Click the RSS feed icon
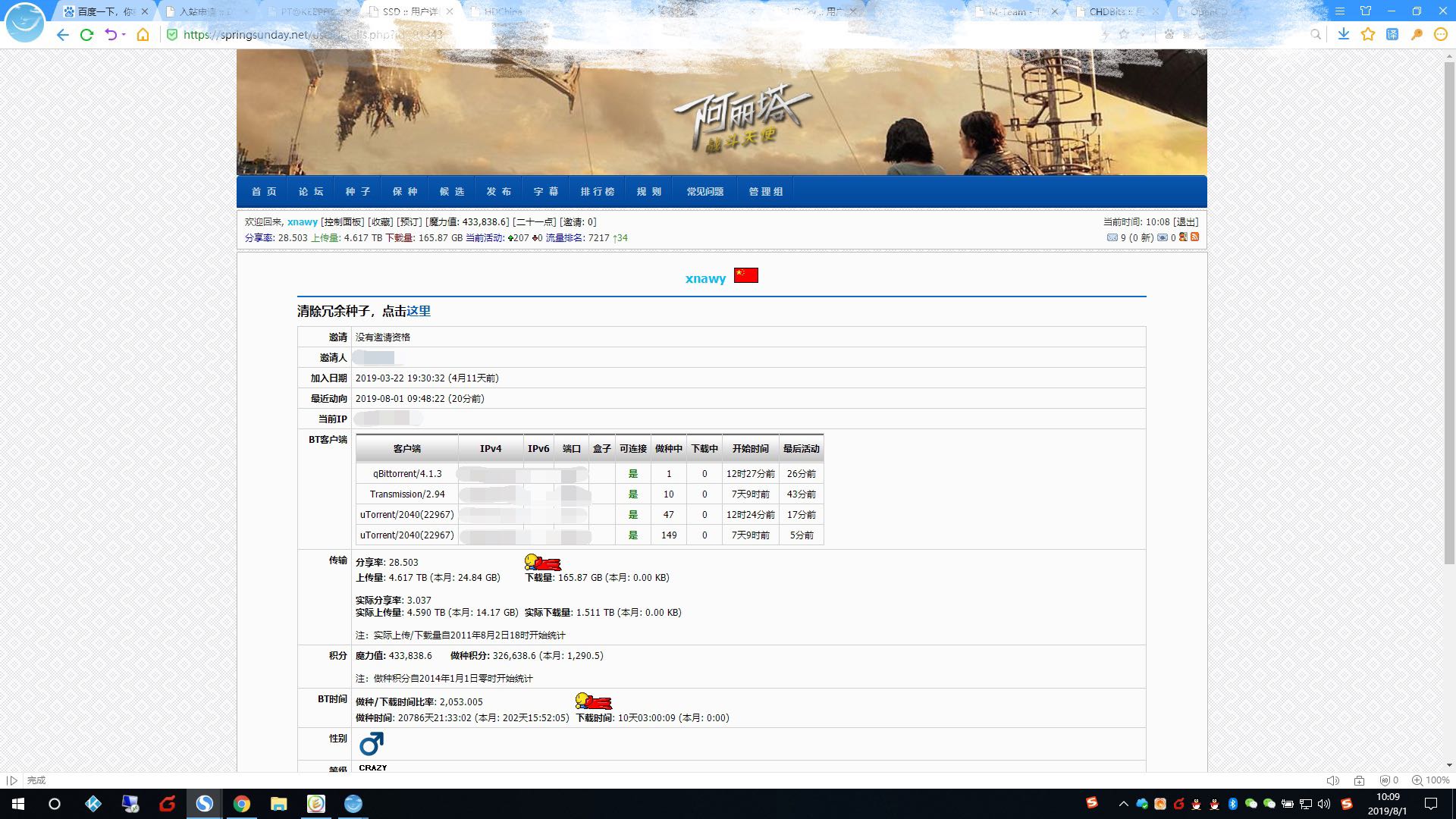This screenshot has height=819, width=1456. (x=1195, y=237)
